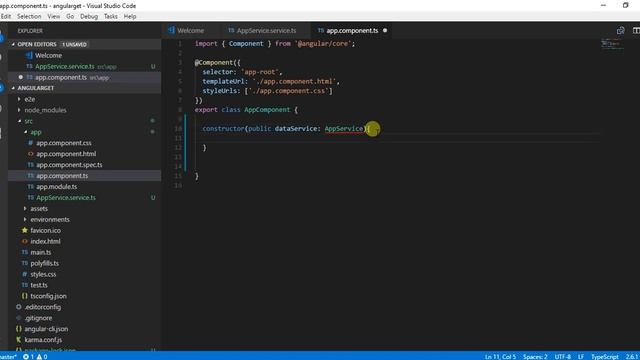Click the 1 UNSAVED badge
Viewport: 640px width, 360px height.
[x=74, y=44]
